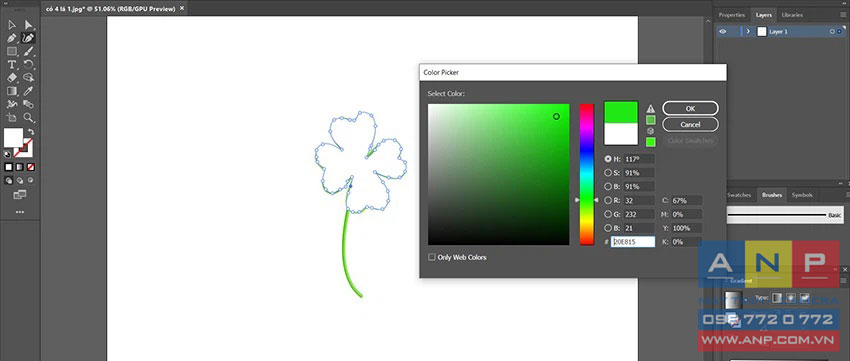Open Edit Toolbar three-dots menu
The width and height of the screenshot is (850, 361).
(20, 212)
